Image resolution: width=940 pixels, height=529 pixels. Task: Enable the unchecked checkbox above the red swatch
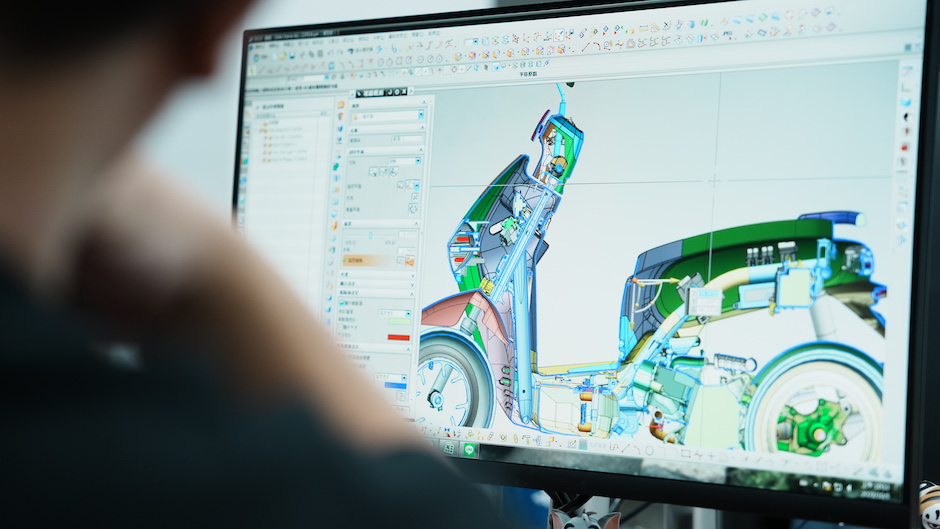click(x=343, y=326)
